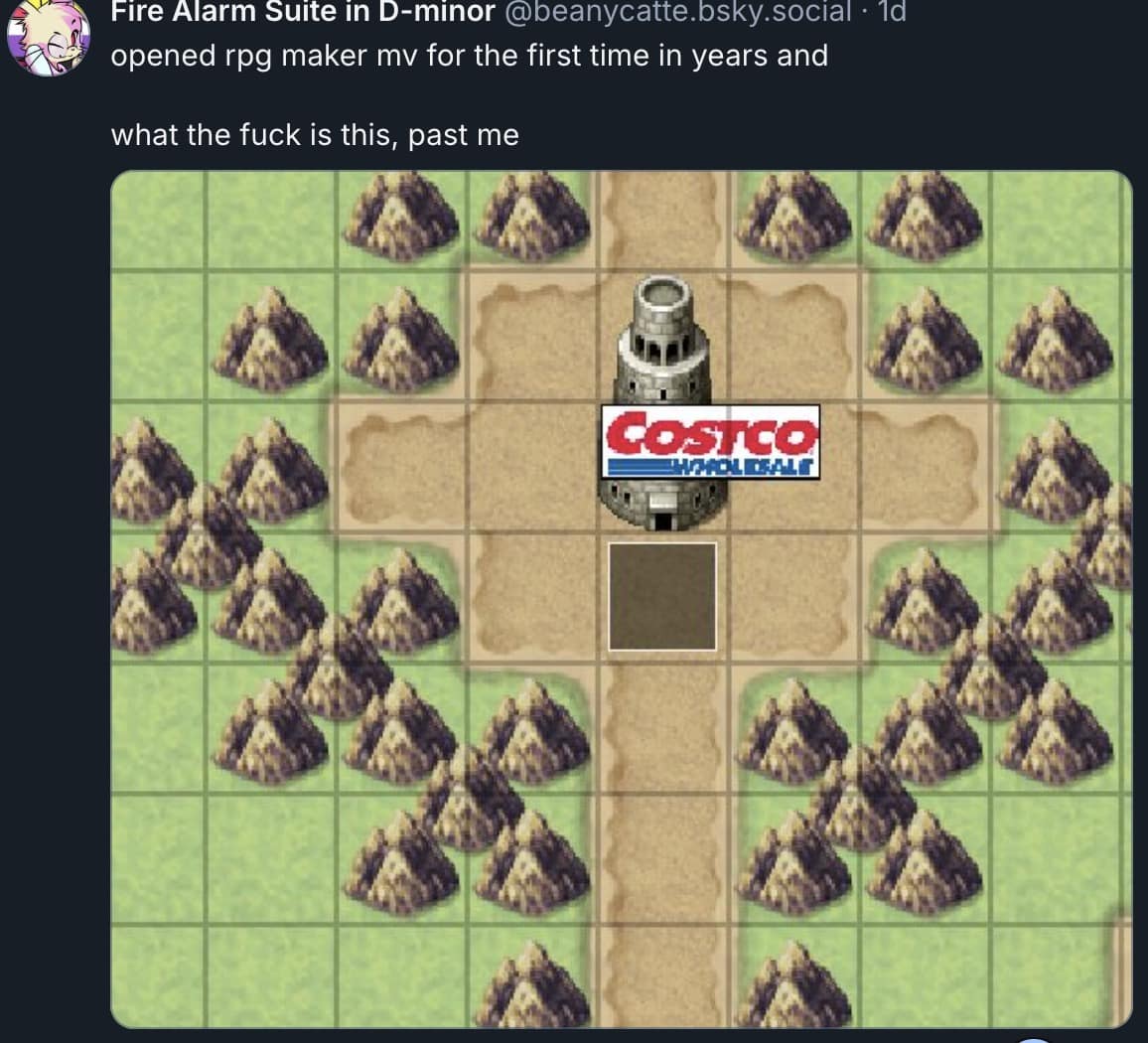Open the attached RPG Maker map image
Image resolution: width=1148 pixels, height=1043 pixels.
click(x=622, y=599)
